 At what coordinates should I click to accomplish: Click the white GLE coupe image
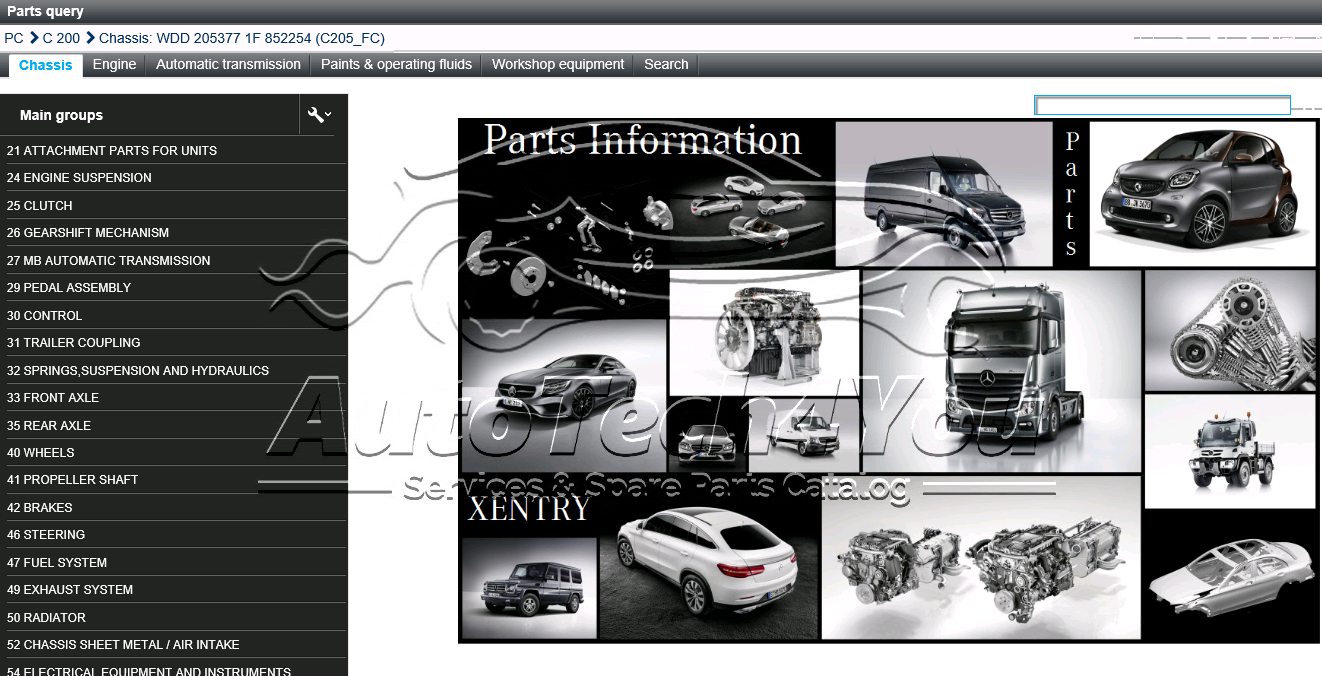click(x=708, y=559)
